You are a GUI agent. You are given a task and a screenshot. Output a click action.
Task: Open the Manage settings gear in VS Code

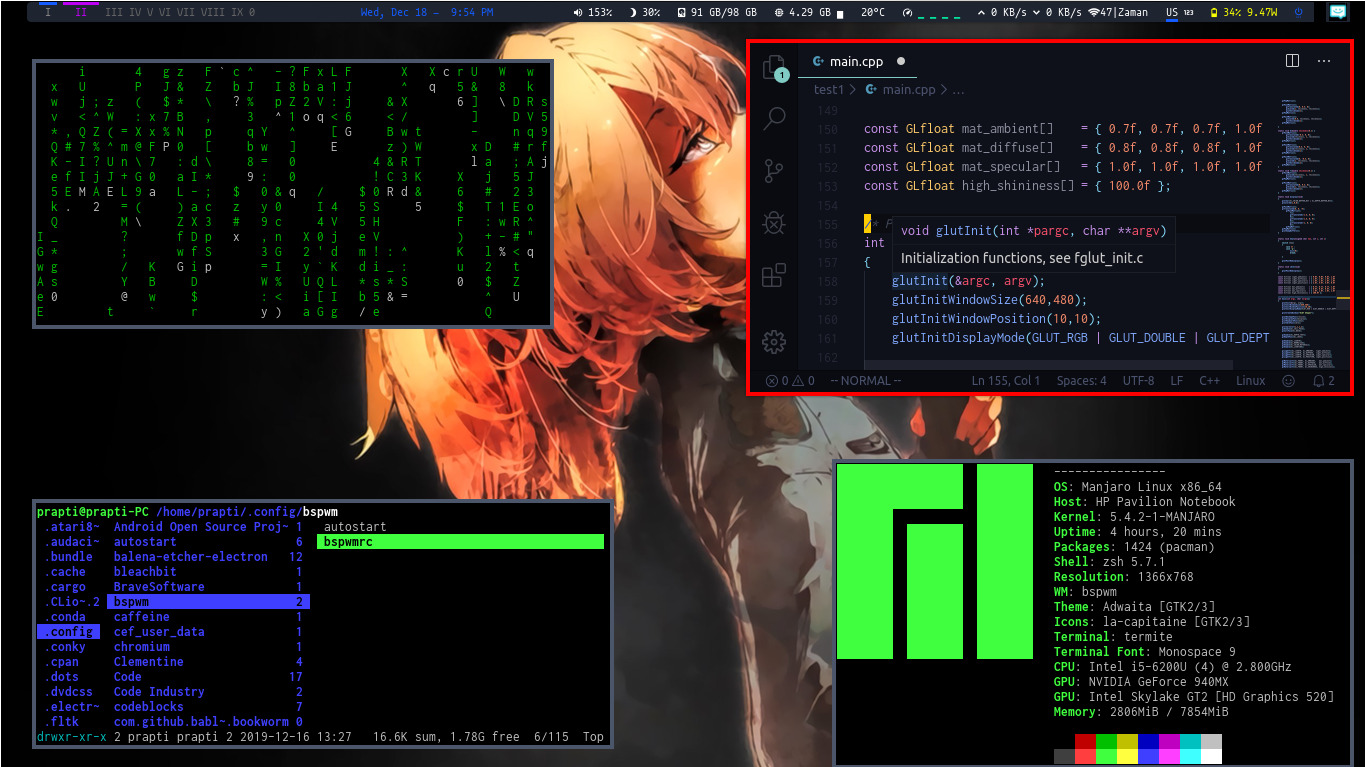click(775, 341)
